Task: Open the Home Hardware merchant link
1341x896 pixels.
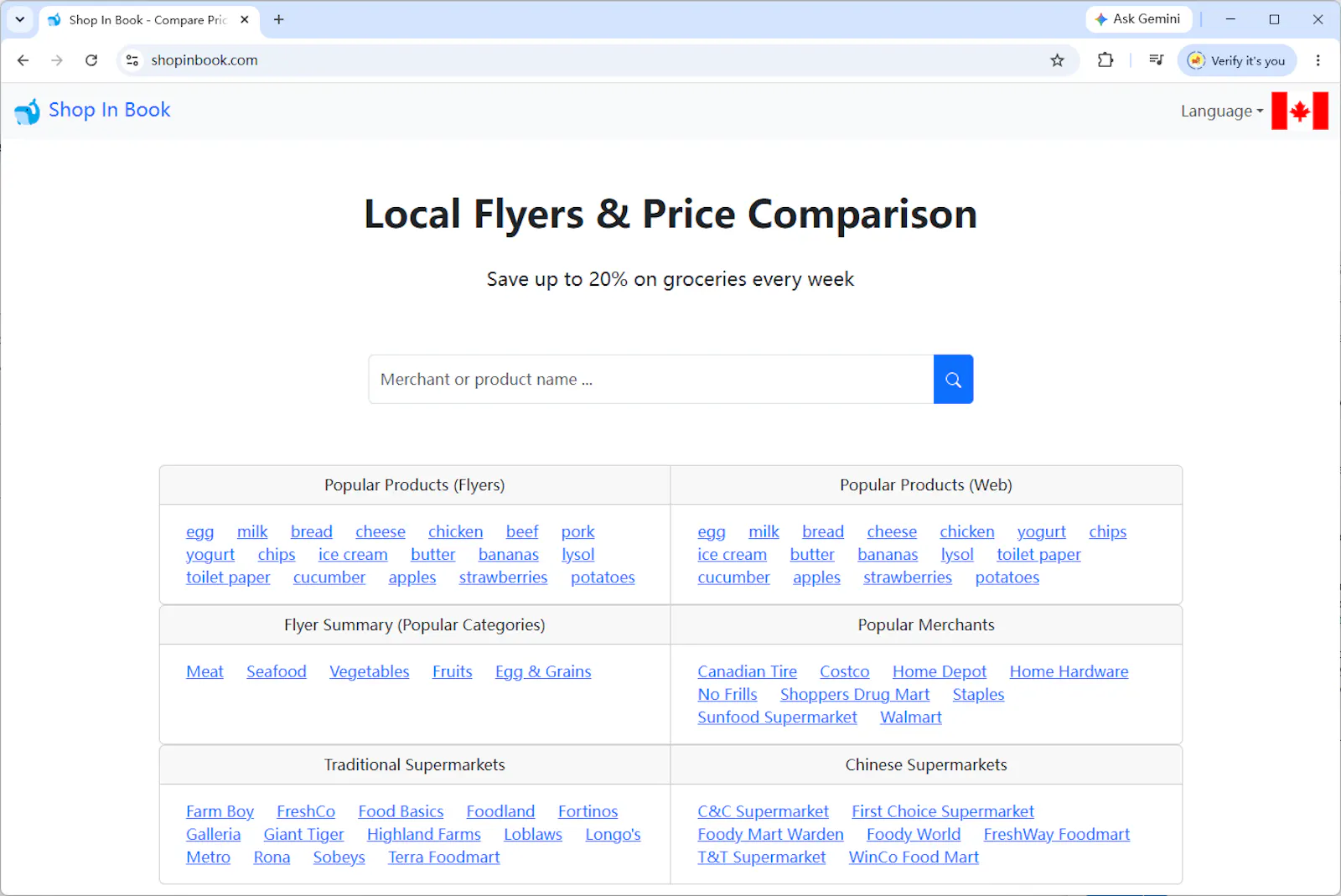Action: (x=1069, y=671)
